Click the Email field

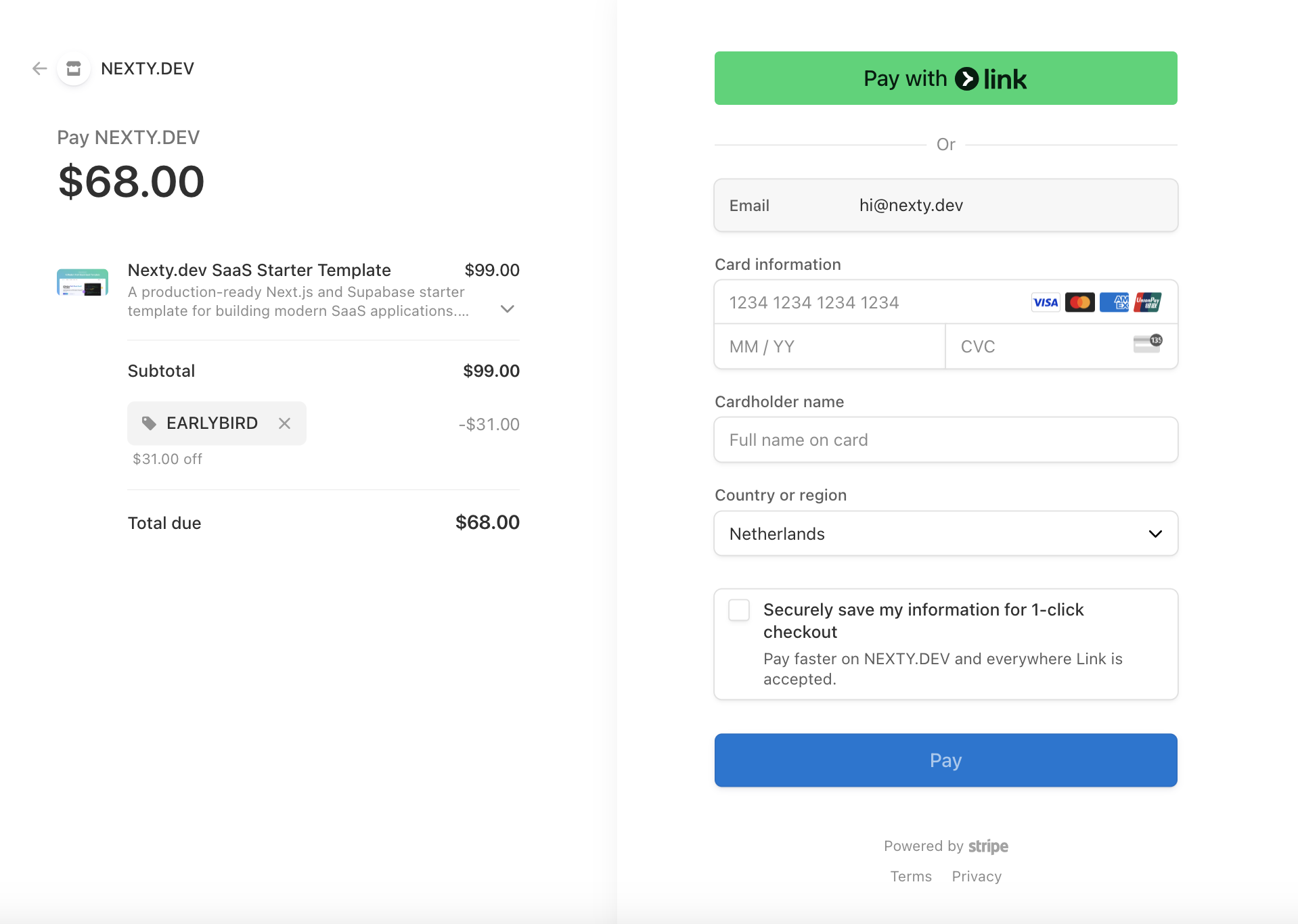pos(945,206)
